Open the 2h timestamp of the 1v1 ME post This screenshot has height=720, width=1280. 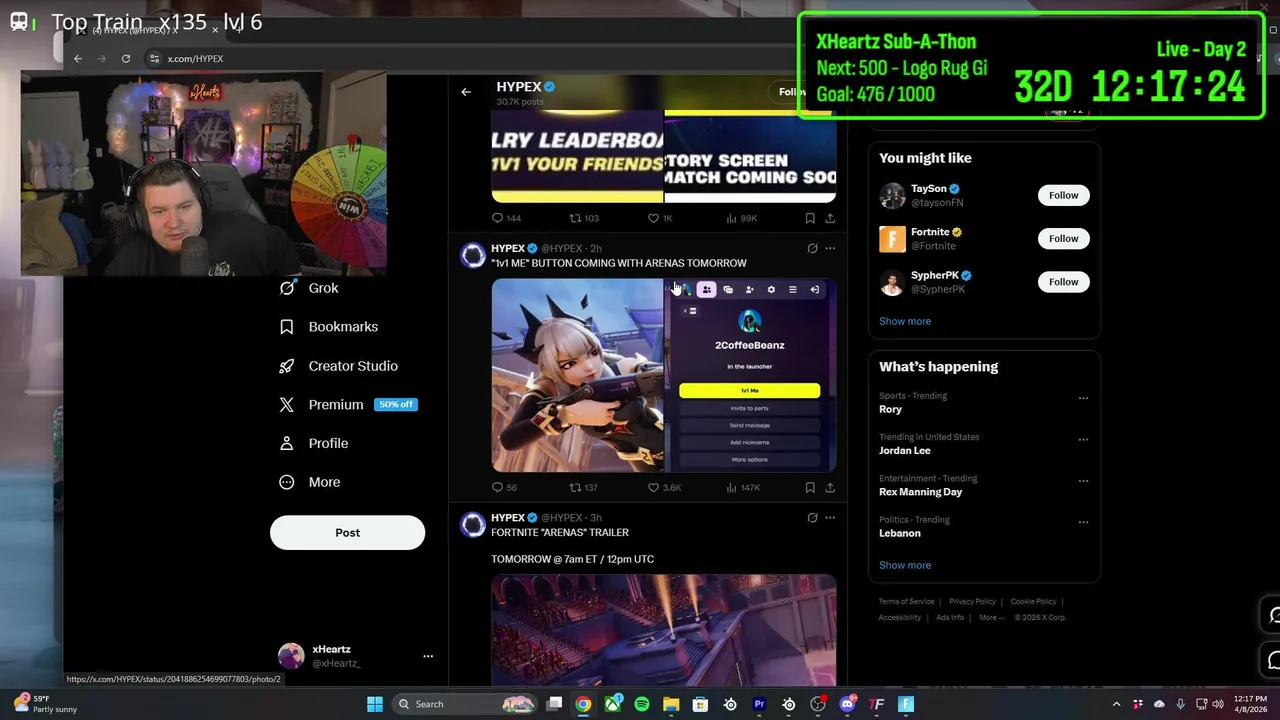pyautogui.click(x=596, y=248)
